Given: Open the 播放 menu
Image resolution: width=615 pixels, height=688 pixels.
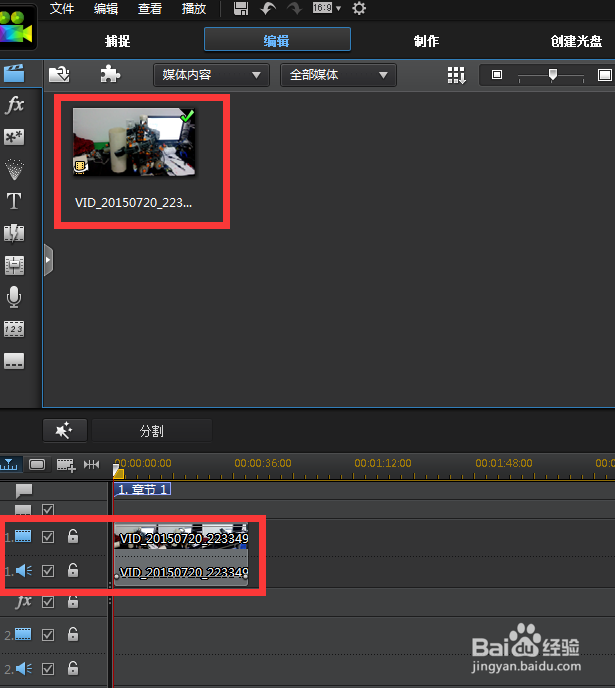Looking at the screenshot, I should click(x=193, y=8).
